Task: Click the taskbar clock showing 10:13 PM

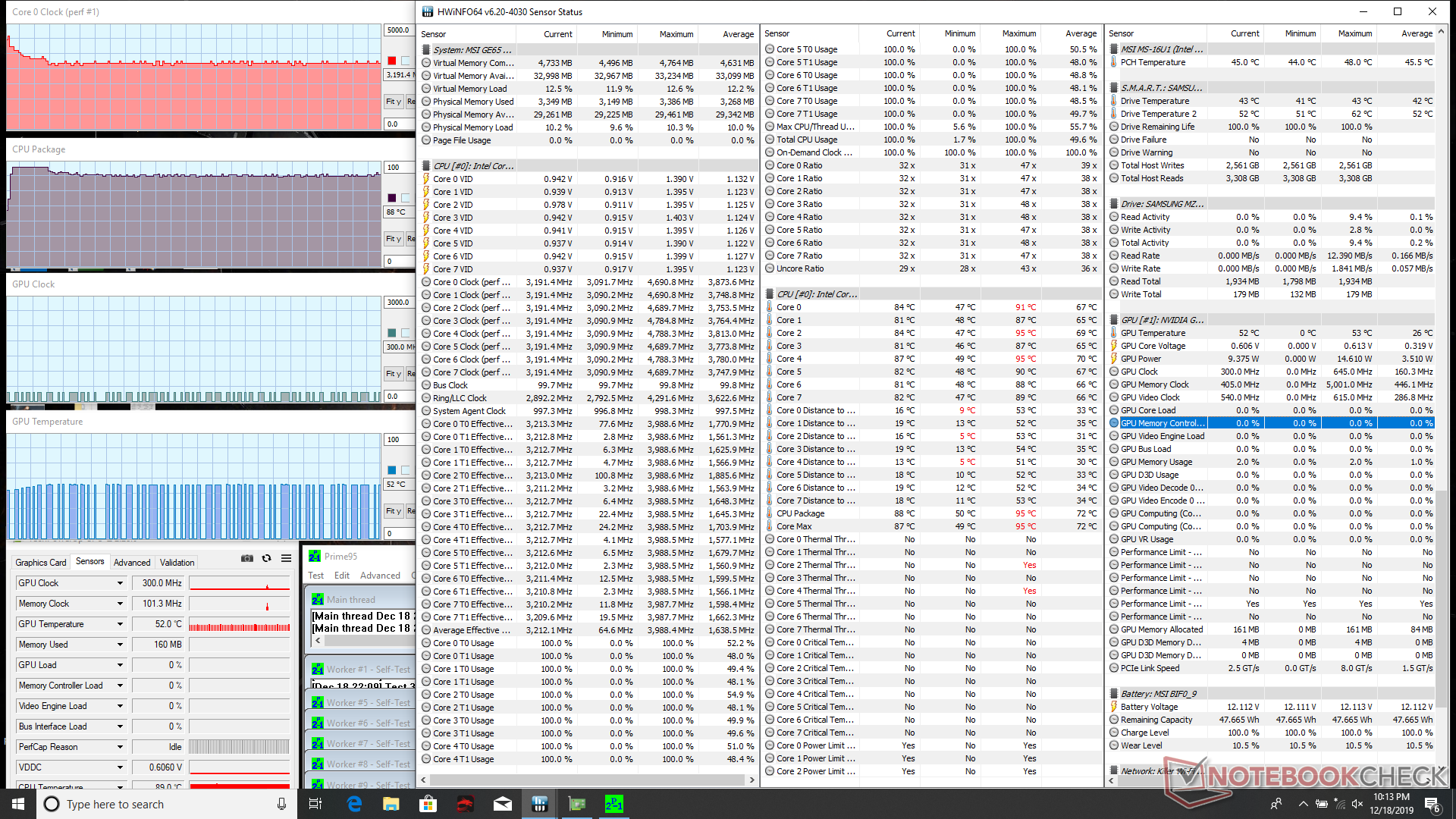Action: tap(1392, 804)
